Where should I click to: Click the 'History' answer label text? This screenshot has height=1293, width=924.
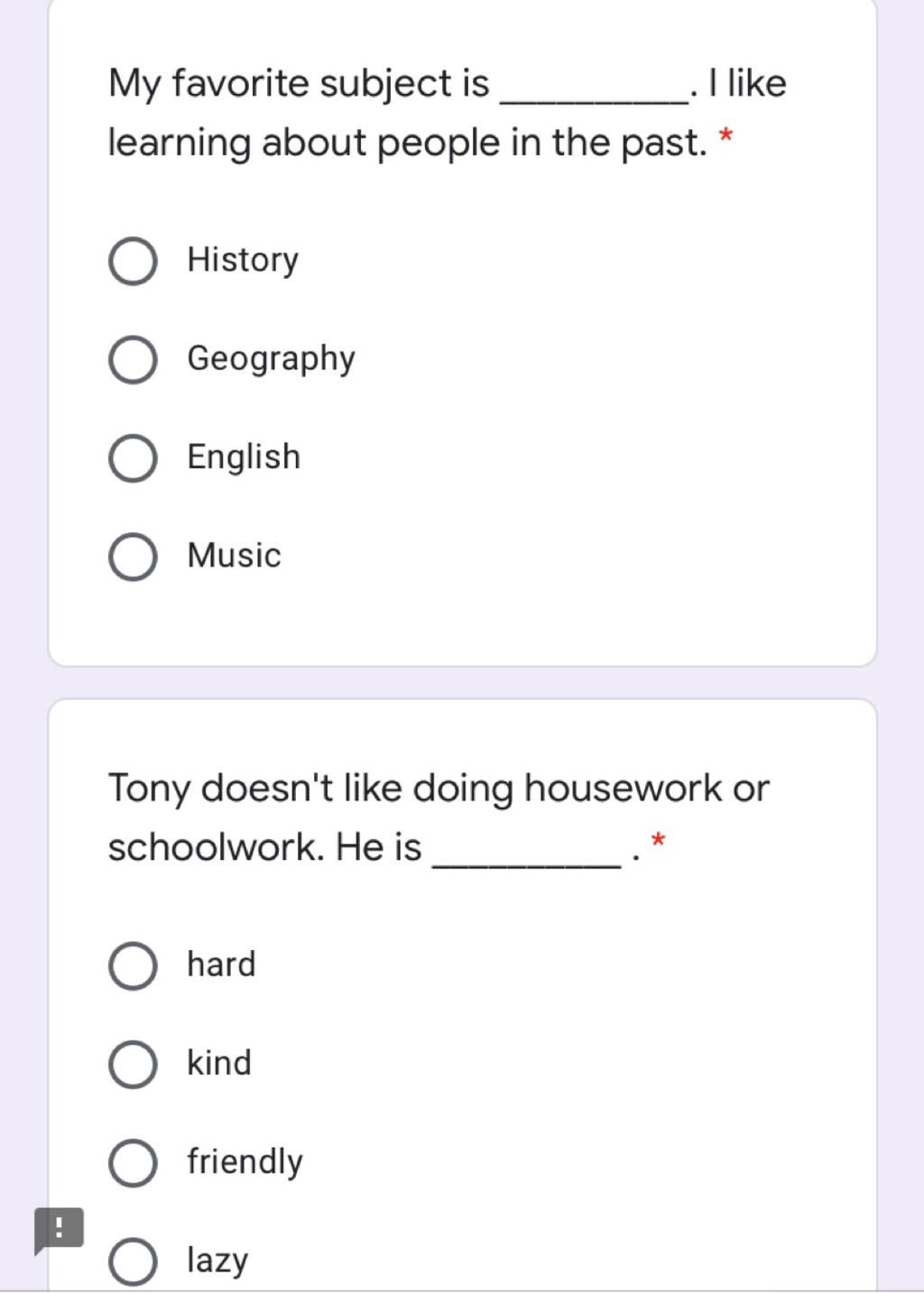point(243,260)
